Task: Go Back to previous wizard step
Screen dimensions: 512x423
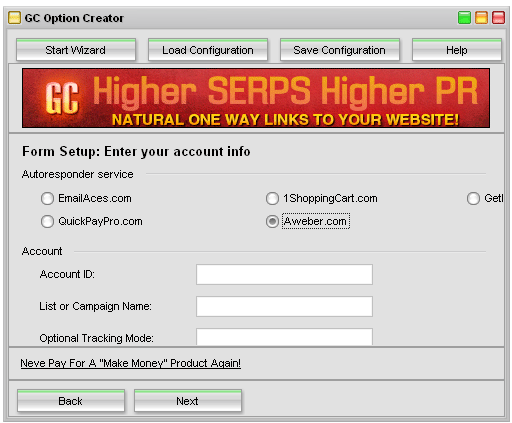Action: tap(71, 401)
